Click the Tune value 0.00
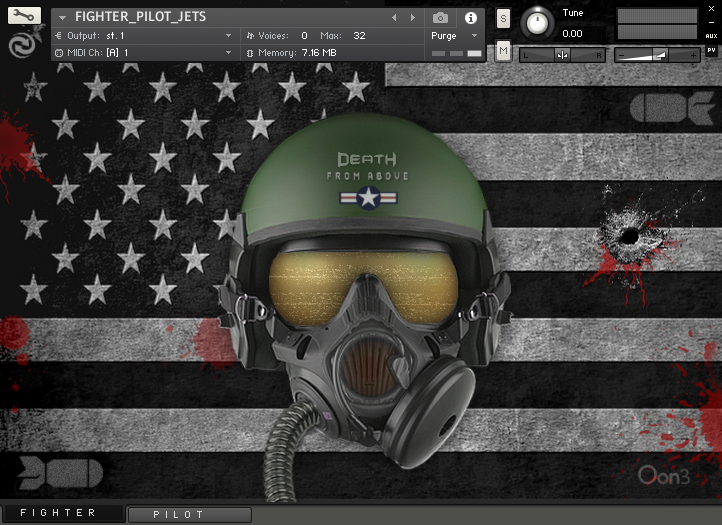 point(572,34)
